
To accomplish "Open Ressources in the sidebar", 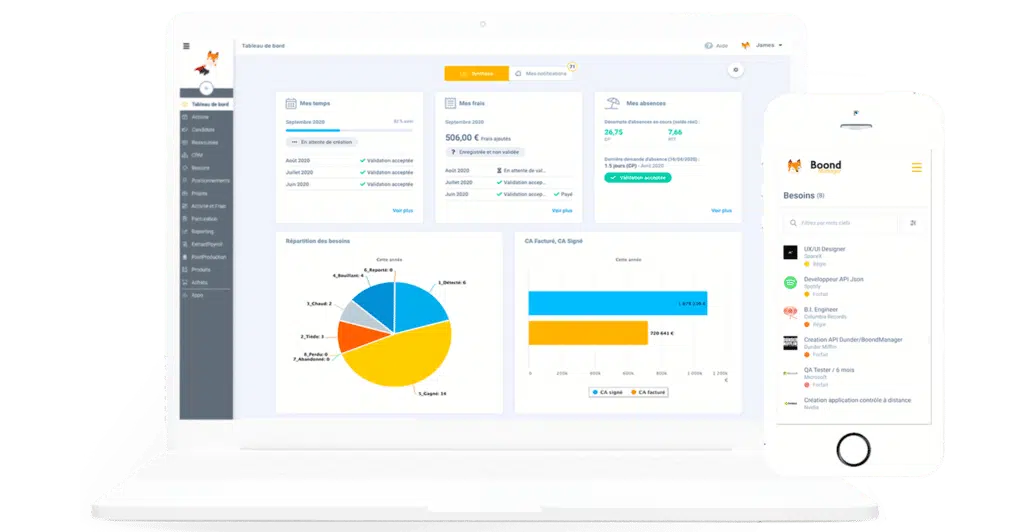I will 206,142.
